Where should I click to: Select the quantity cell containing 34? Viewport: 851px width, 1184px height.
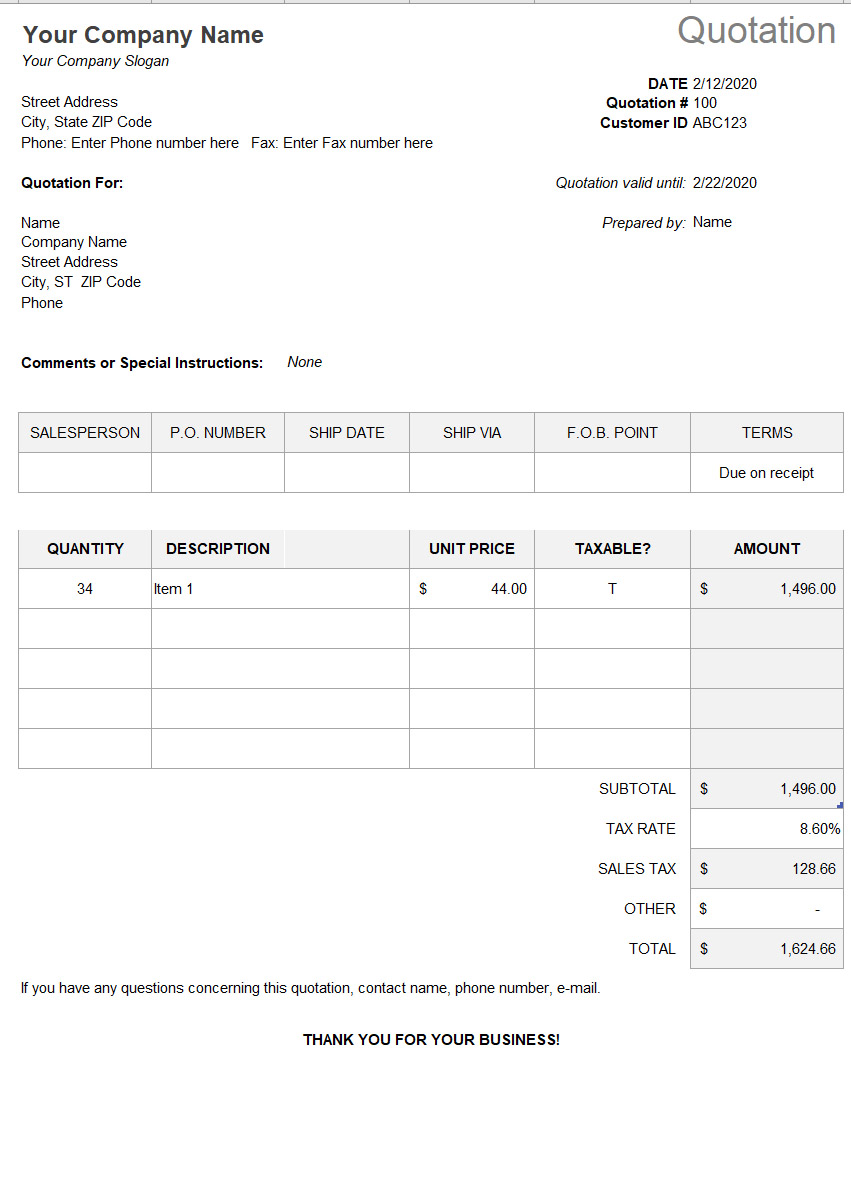click(85, 589)
